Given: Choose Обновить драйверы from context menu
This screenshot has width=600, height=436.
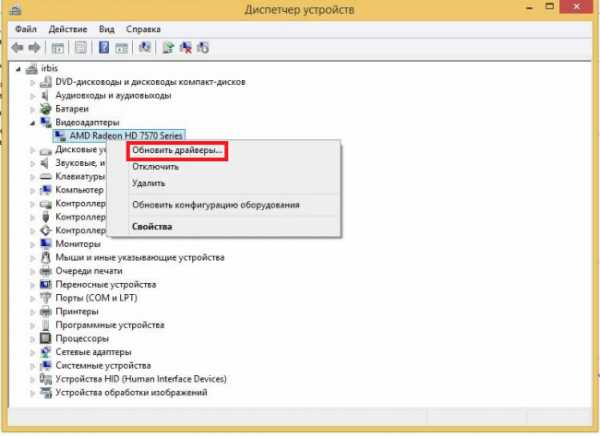Looking at the screenshot, I should point(177,150).
